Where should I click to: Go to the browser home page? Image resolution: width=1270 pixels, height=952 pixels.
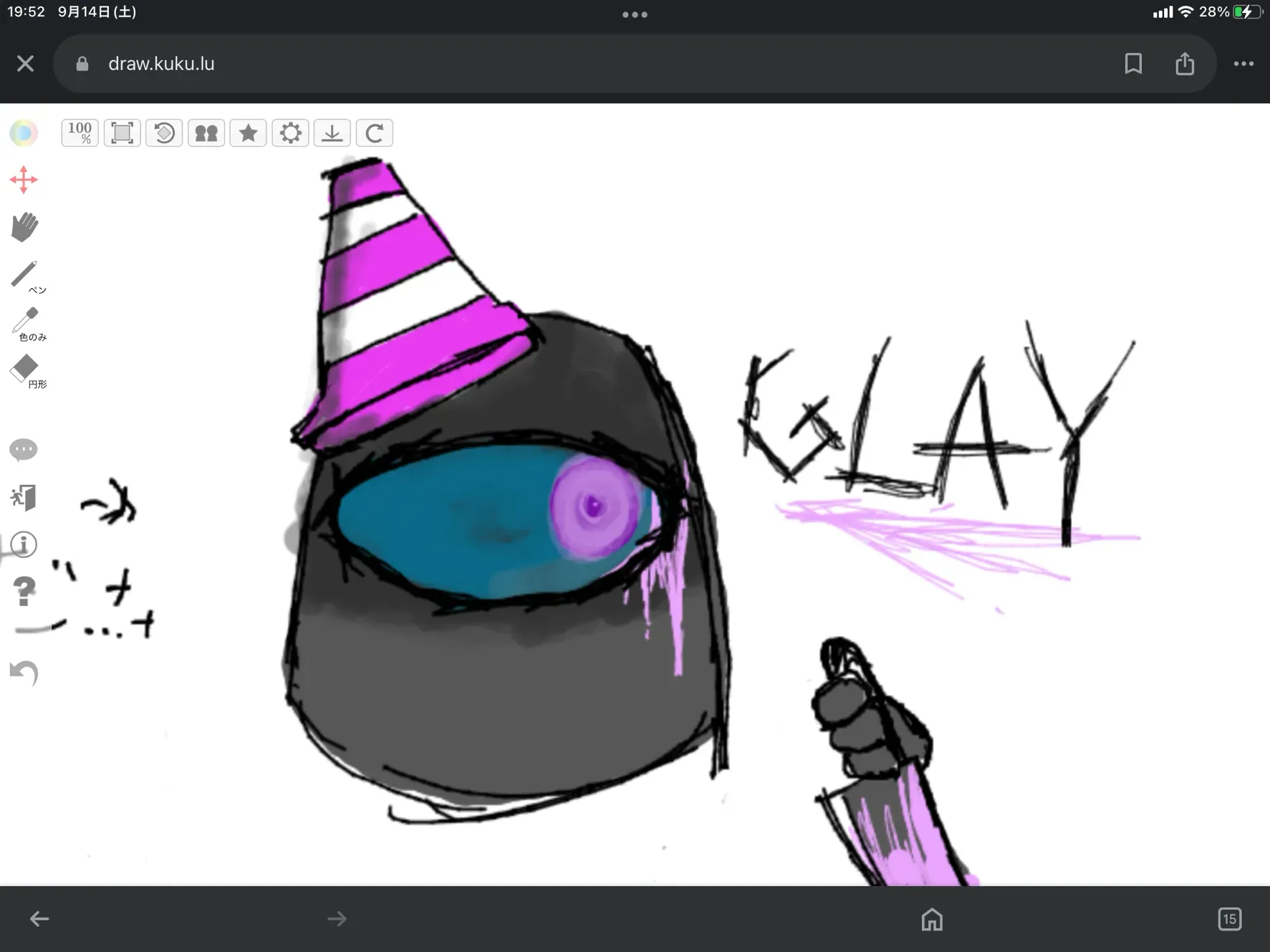(932, 918)
